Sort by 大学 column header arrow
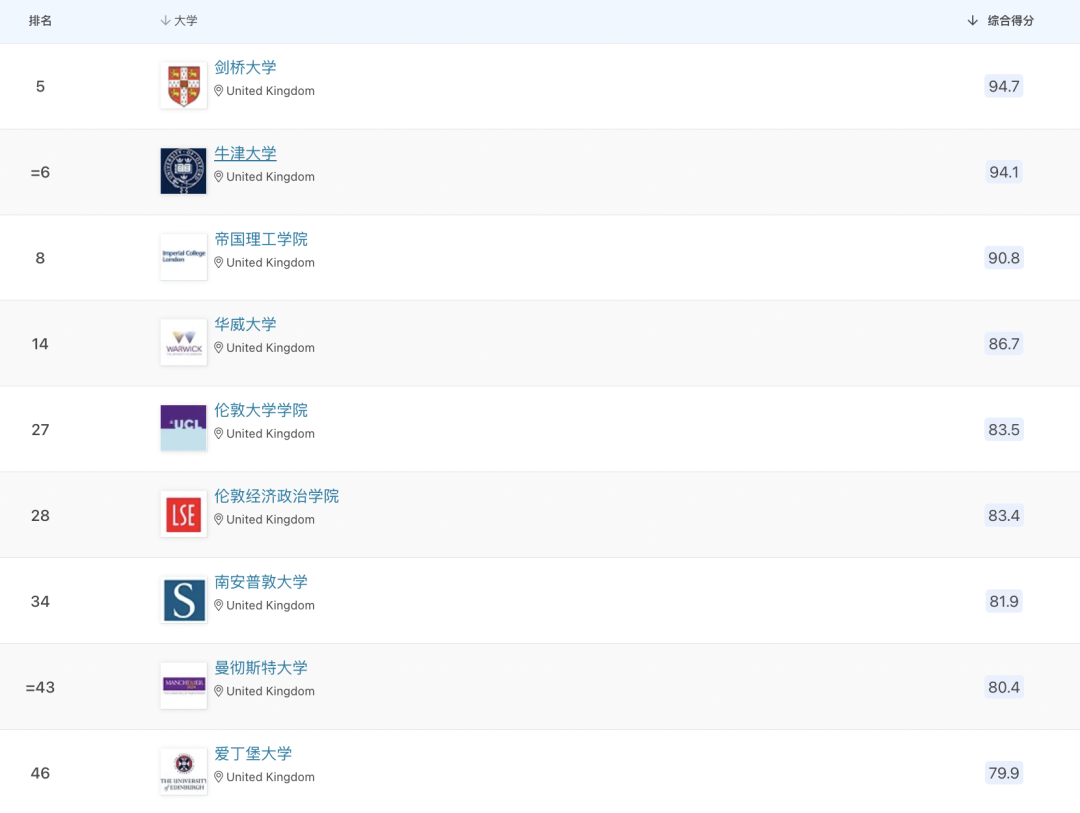 pyautogui.click(x=165, y=21)
